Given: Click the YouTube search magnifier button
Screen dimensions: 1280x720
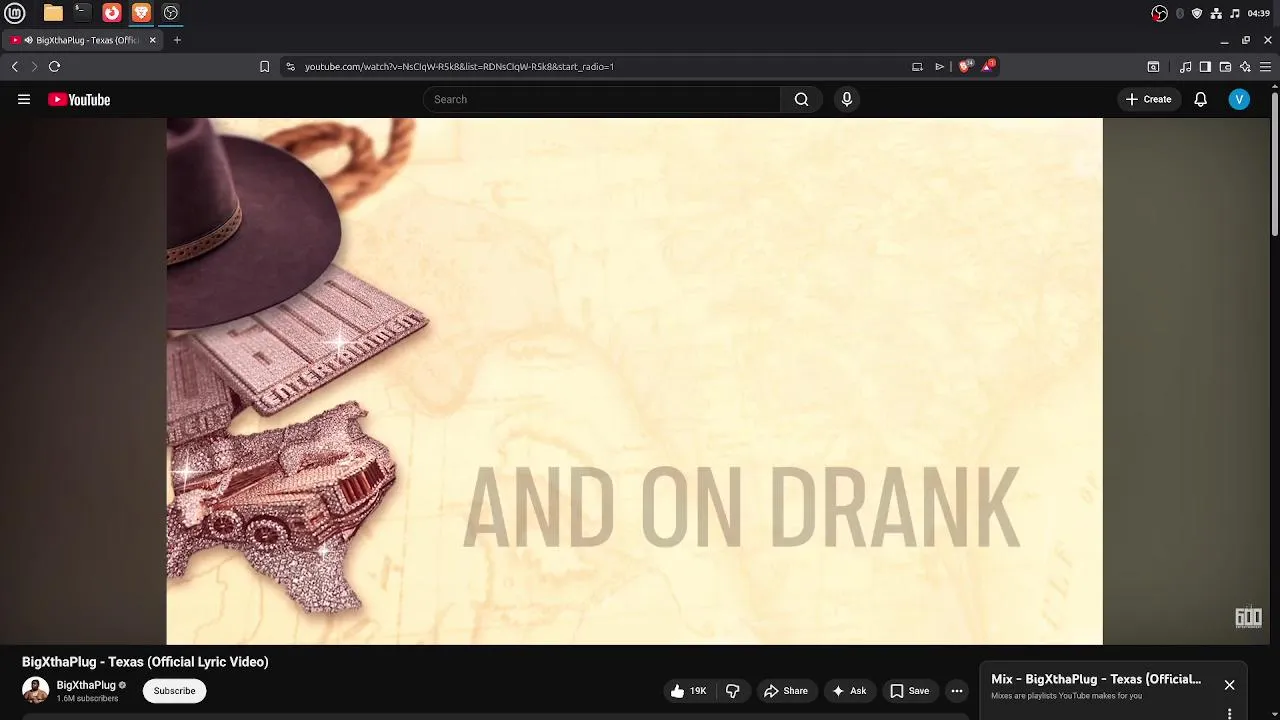Looking at the screenshot, I should pyautogui.click(x=801, y=99).
